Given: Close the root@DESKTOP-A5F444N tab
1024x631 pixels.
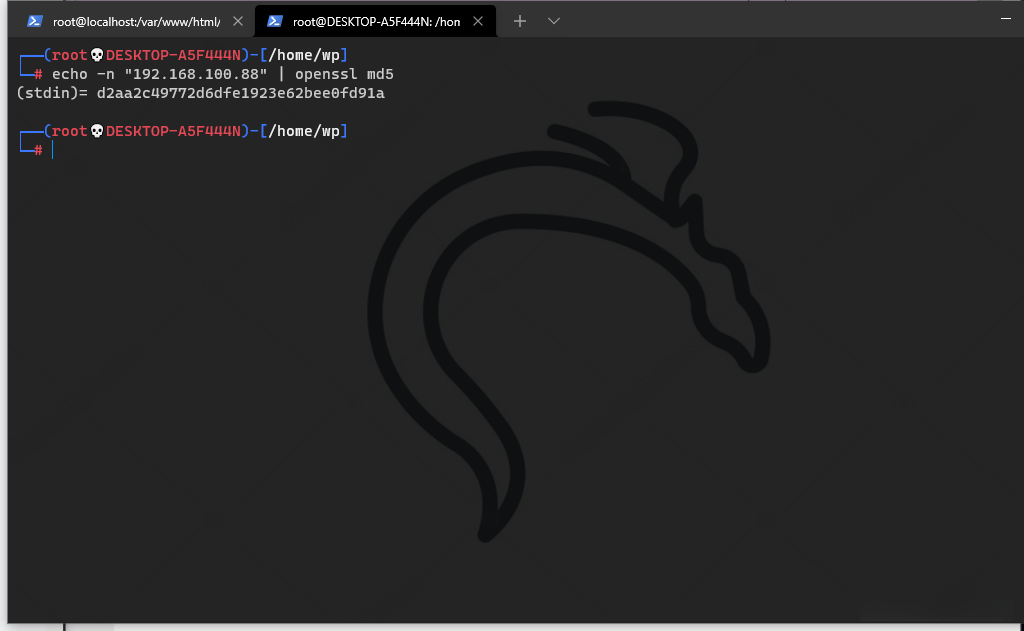Looking at the screenshot, I should pyautogui.click(x=478, y=22).
